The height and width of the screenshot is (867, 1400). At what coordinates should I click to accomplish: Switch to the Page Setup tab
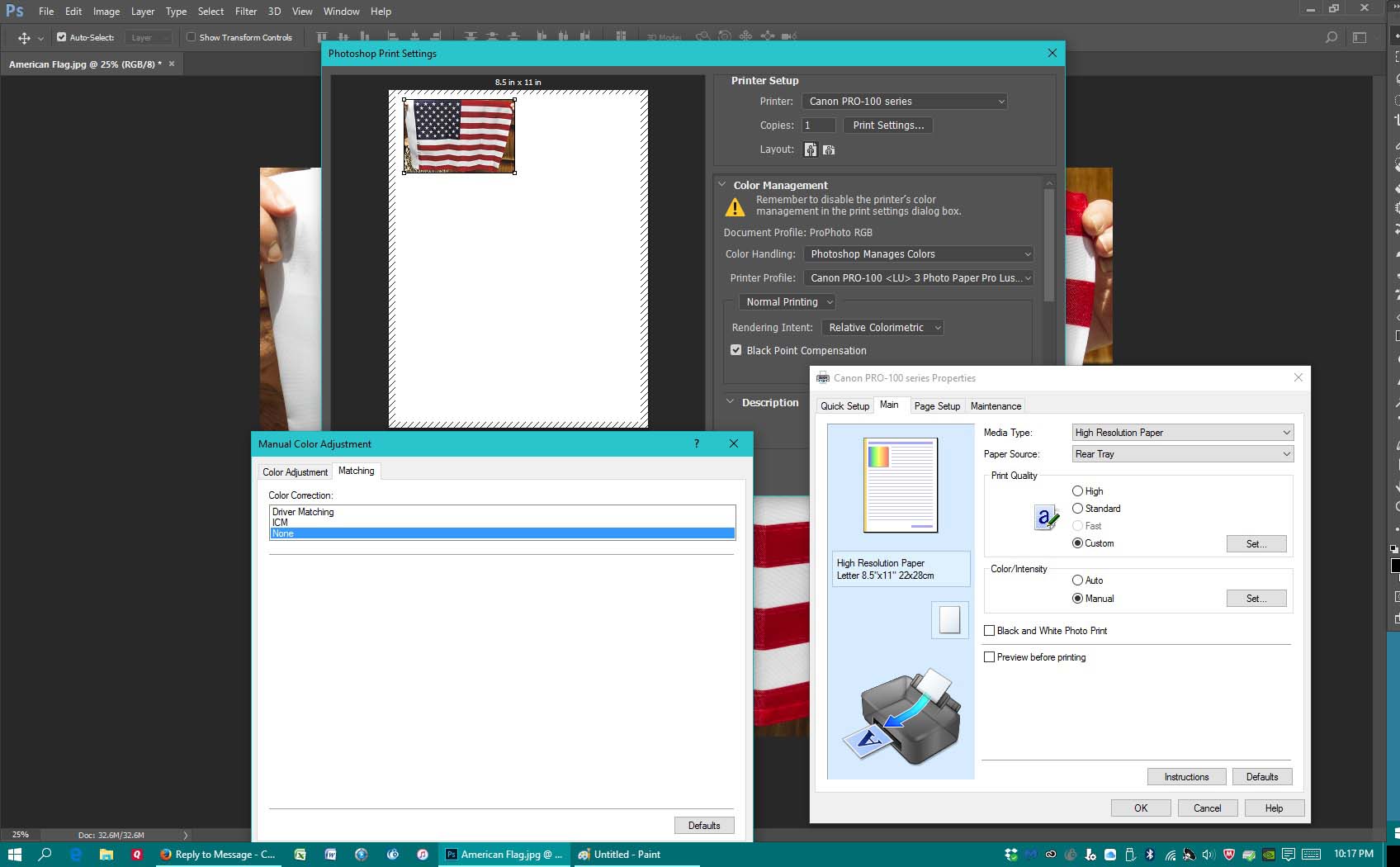click(x=937, y=406)
